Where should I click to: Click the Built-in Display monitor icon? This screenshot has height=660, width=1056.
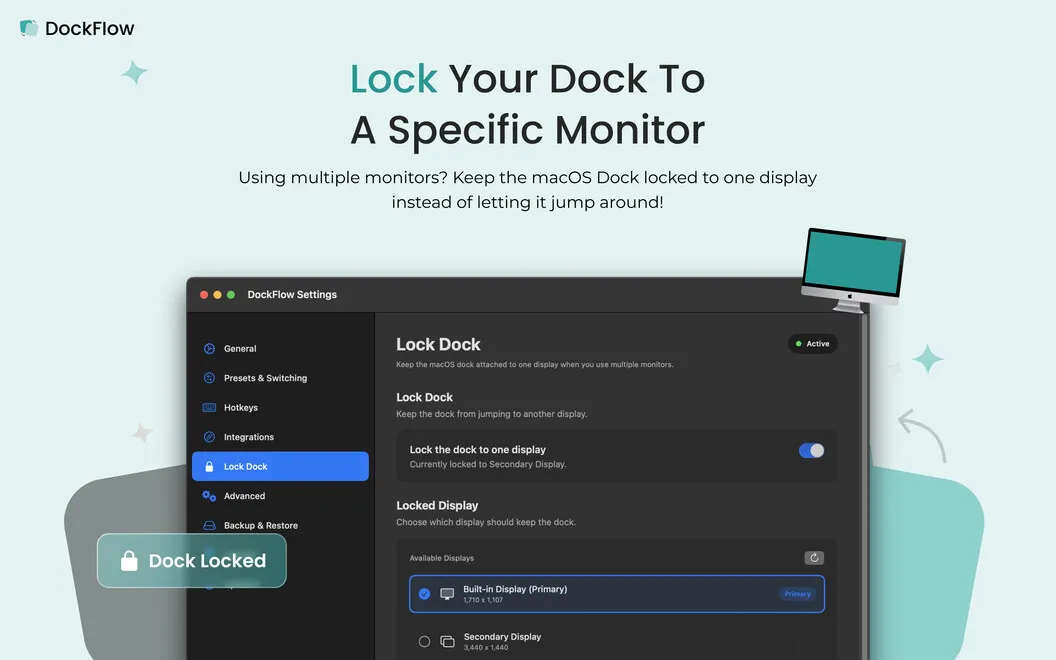coord(447,594)
